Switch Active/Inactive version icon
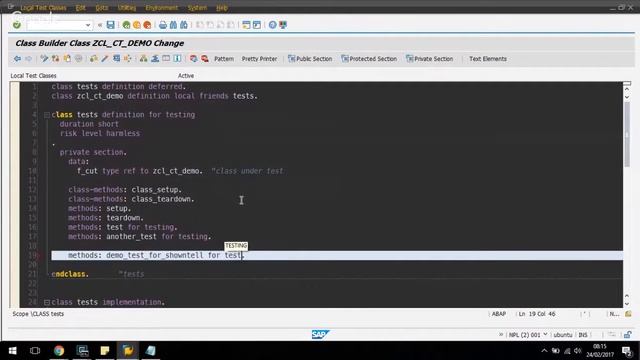The image size is (640, 360). point(56,59)
